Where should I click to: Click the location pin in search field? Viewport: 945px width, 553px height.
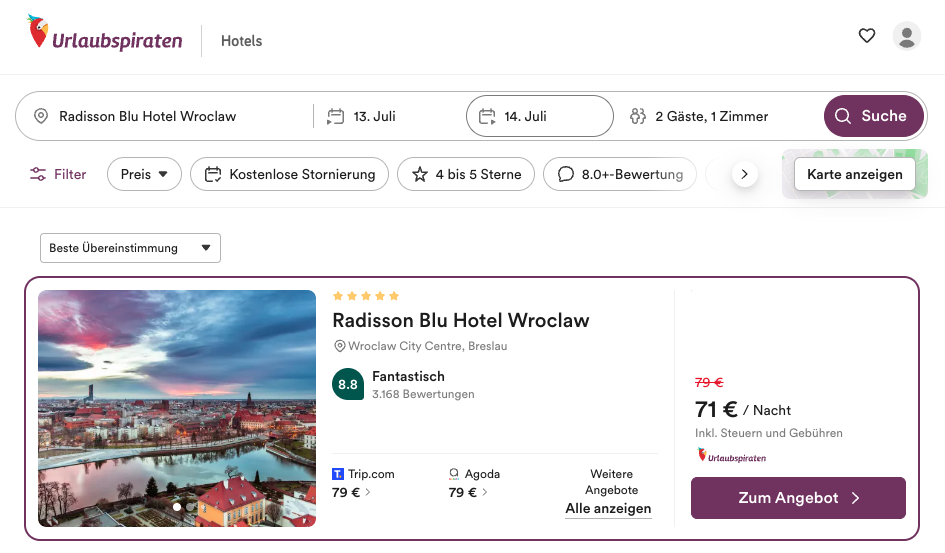point(41,116)
